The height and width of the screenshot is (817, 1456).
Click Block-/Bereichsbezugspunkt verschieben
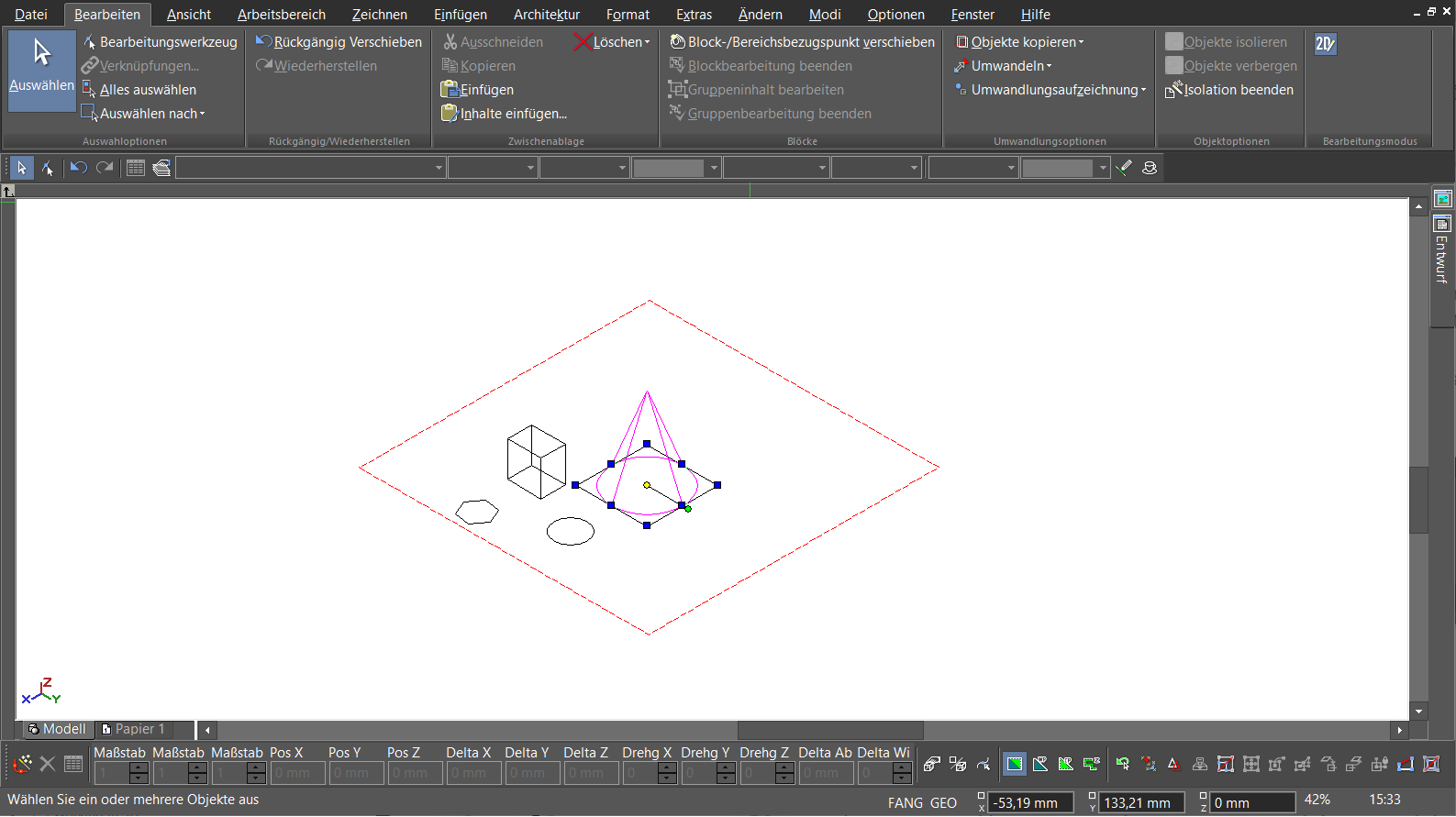(x=802, y=42)
